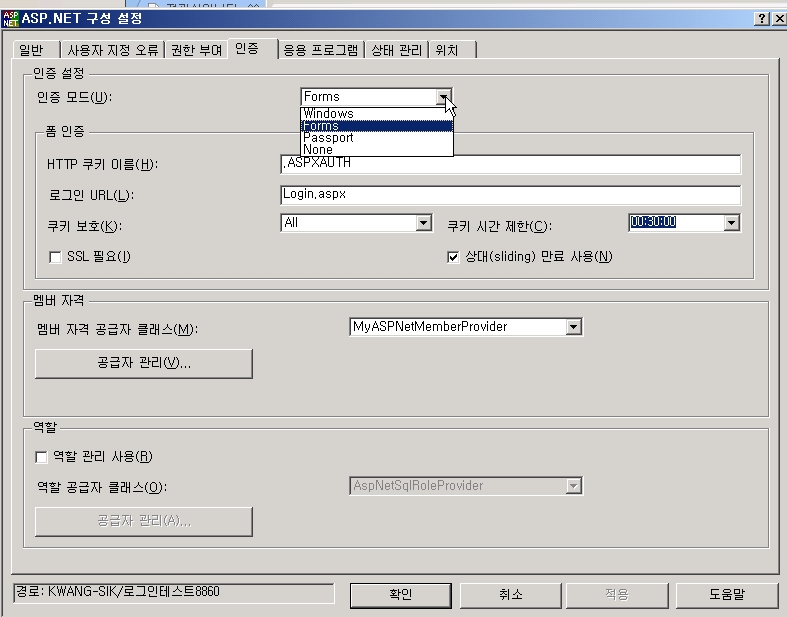Open the 일반 tab
The image size is (787, 617).
(35, 50)
